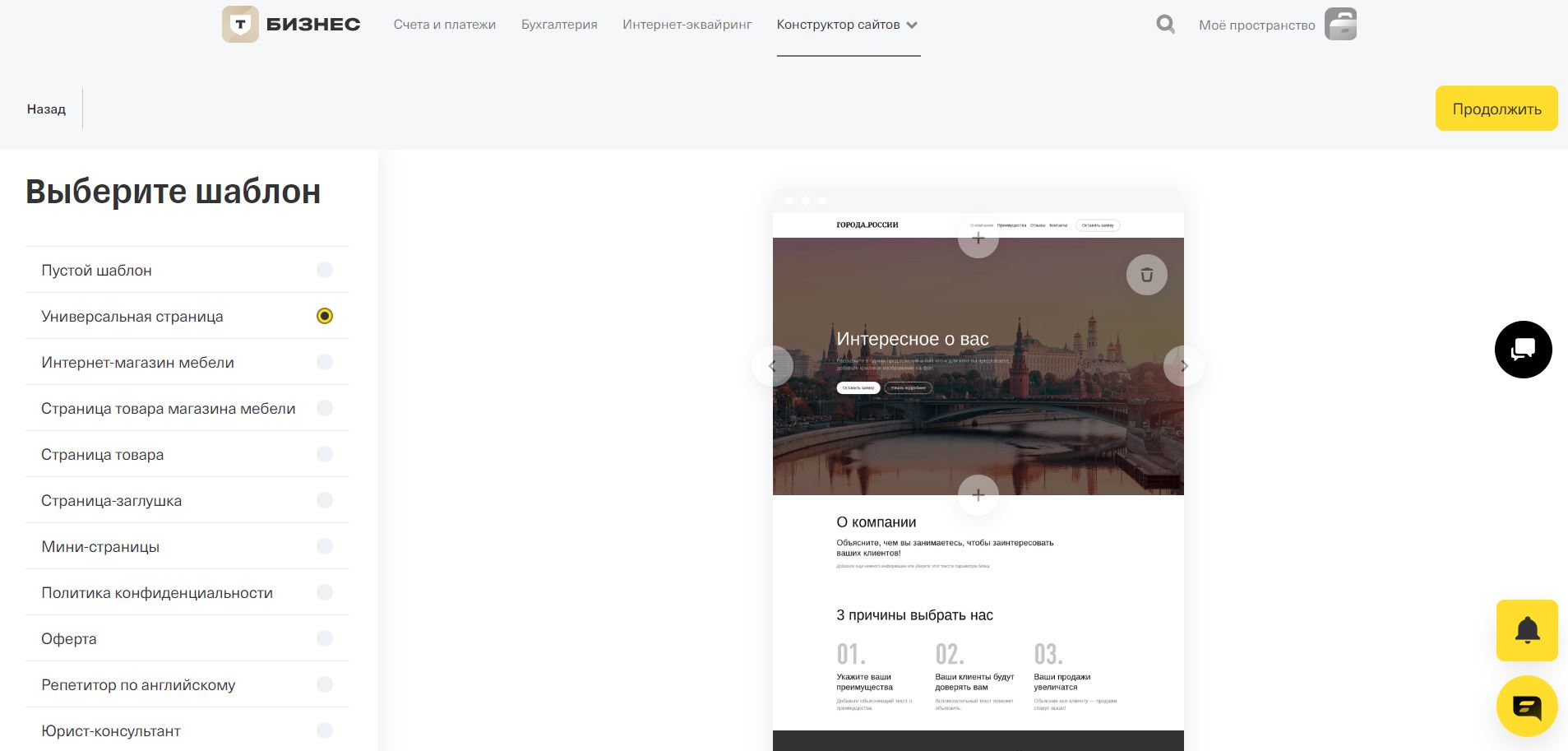This screenshot has height=751, width=1568.
Task: Click the Пустой шаблон list label
Action: (x=96, y=271)
